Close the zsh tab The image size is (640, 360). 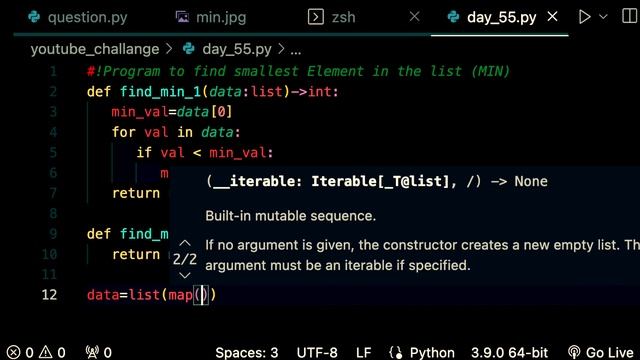click(414, 17)
